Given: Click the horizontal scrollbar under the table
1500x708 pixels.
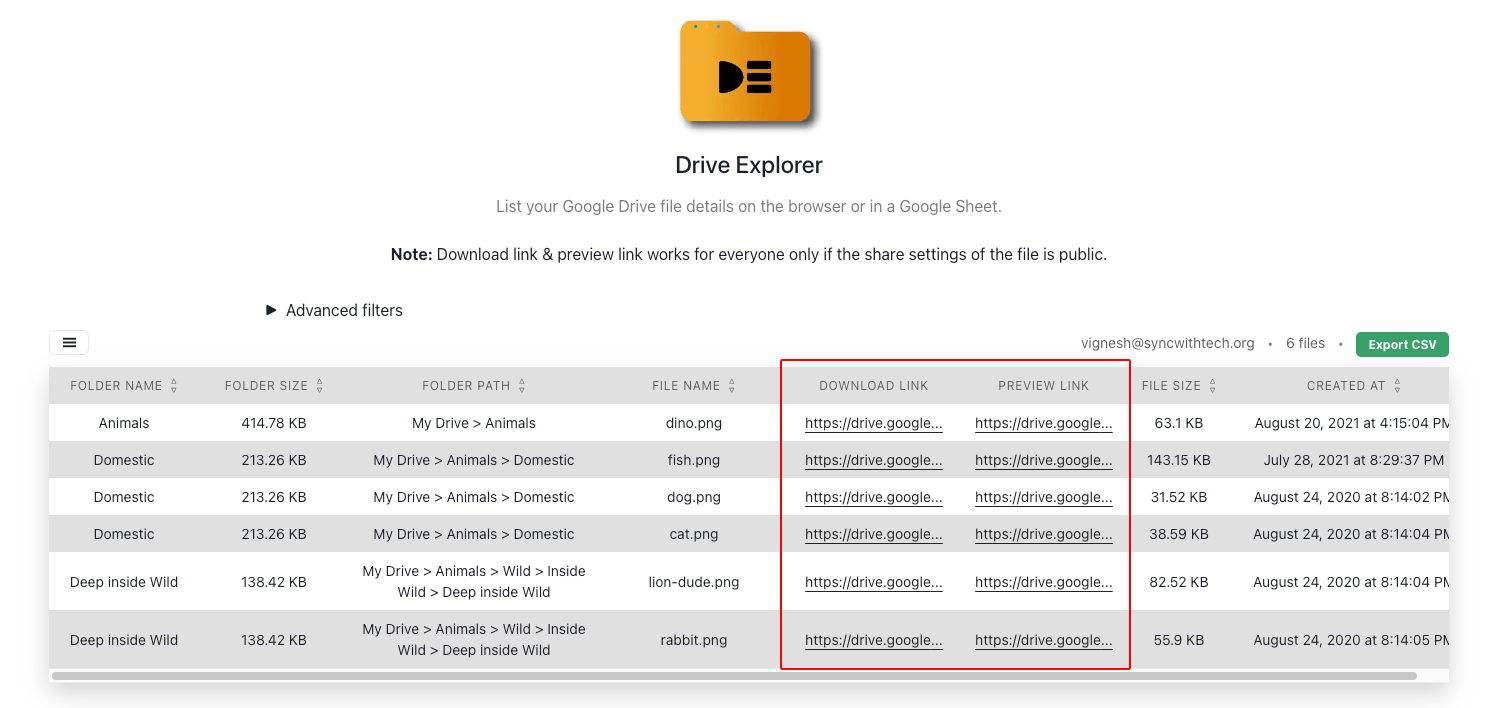Looking at the screenshot, I should click(734, 676).
